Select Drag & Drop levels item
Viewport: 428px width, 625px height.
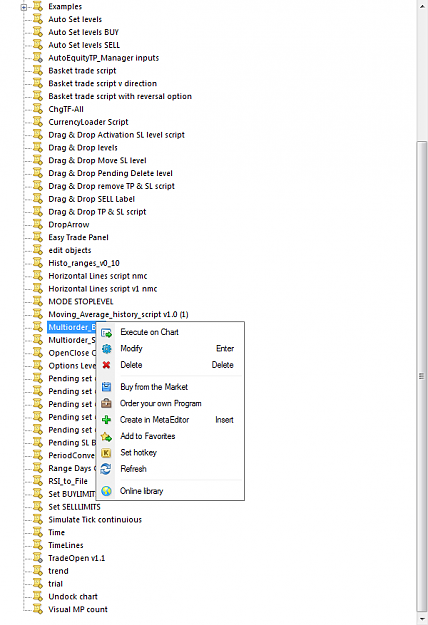point(83,147)
